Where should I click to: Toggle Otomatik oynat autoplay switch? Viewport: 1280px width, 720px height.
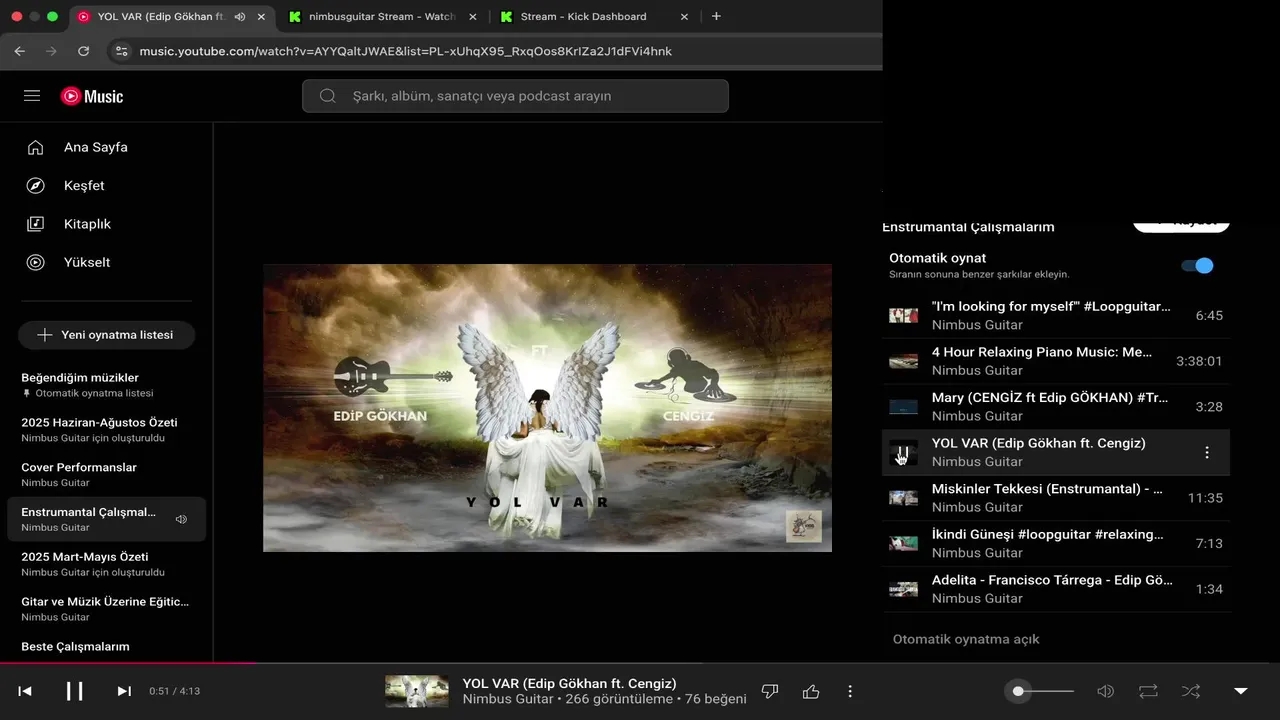click(x=1197, y=266)
